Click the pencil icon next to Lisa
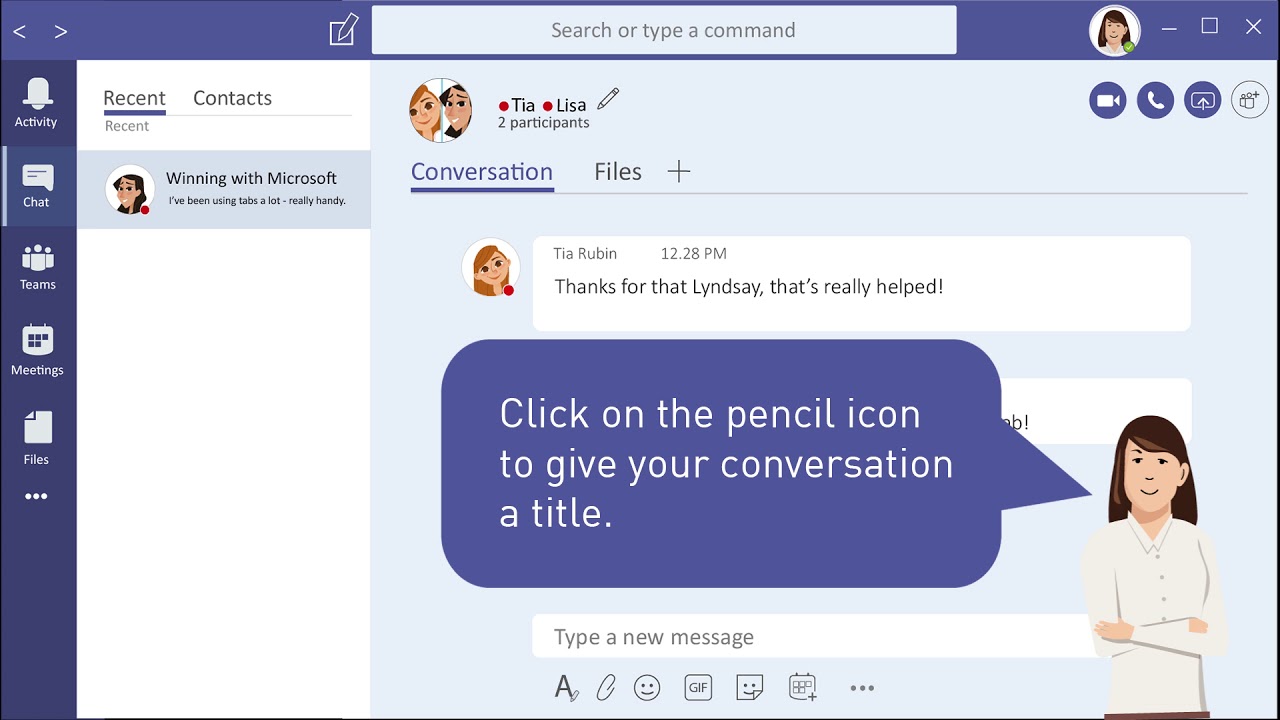This screenshot has width=1280, height=720. point(608,99)
